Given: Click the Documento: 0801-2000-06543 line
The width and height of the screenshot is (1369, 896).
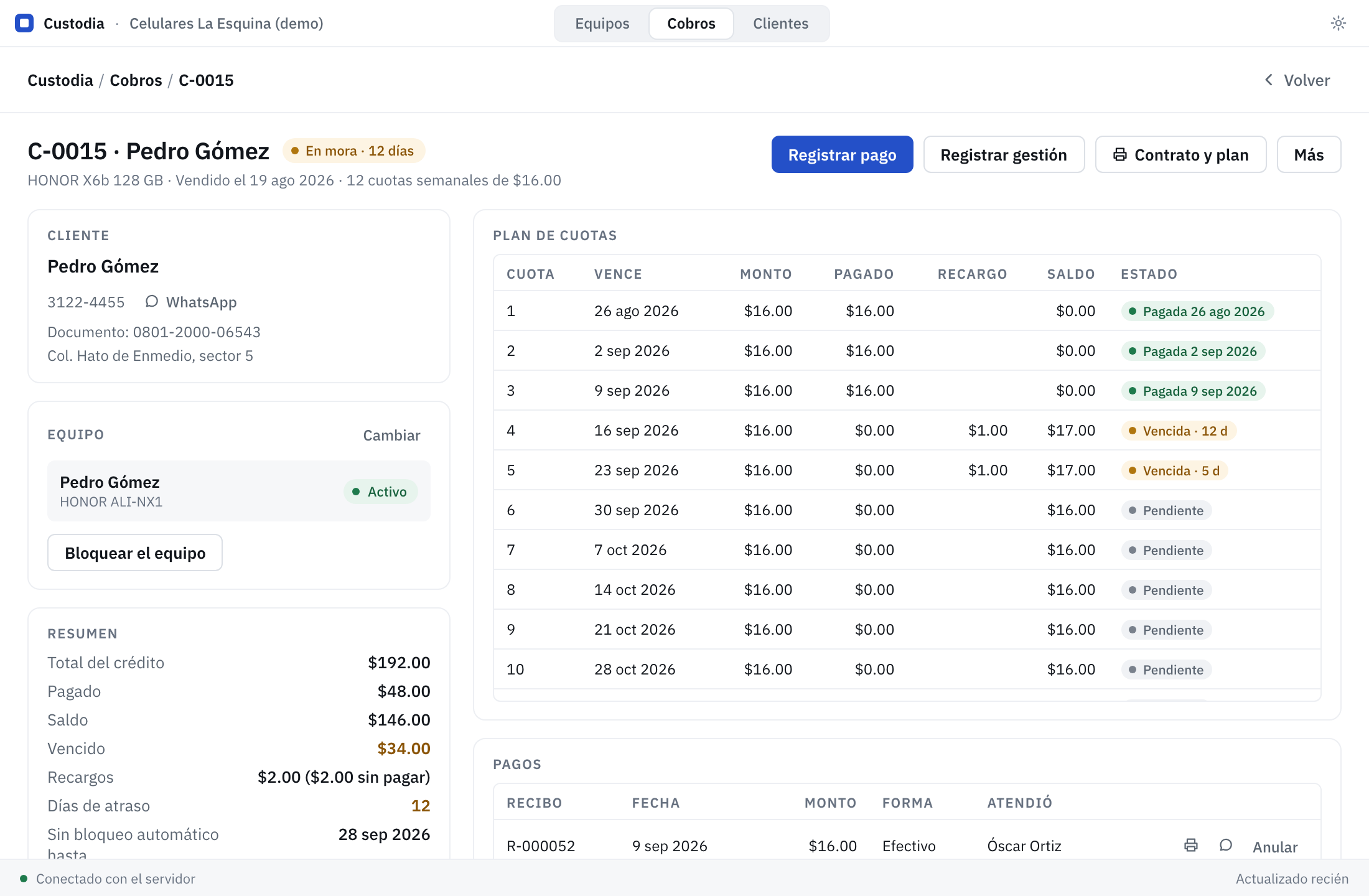Looking at the screenshot, I should 154,332.
